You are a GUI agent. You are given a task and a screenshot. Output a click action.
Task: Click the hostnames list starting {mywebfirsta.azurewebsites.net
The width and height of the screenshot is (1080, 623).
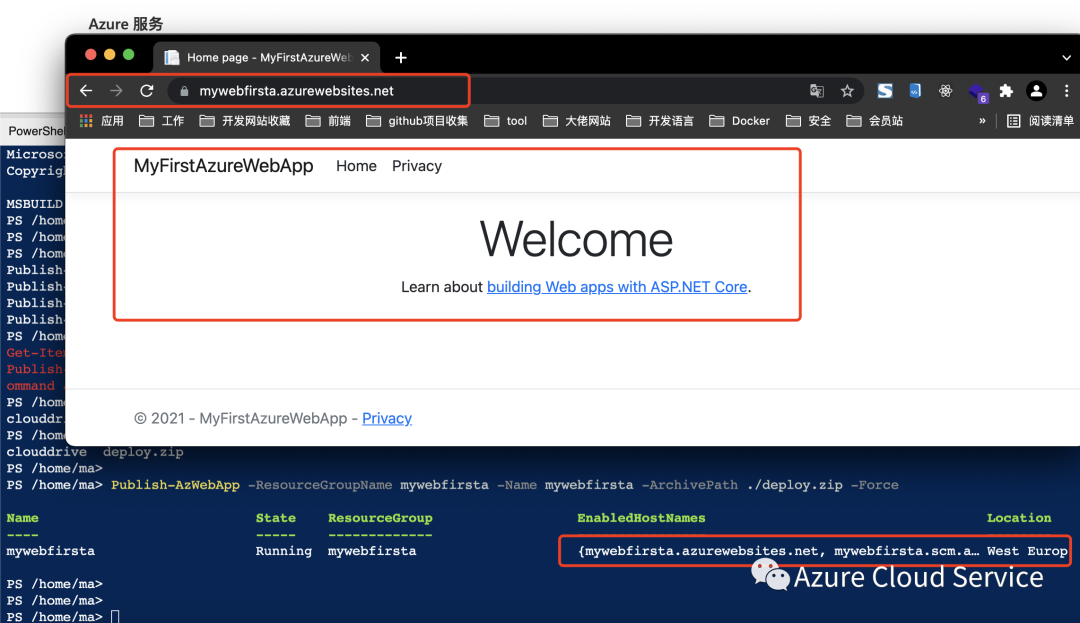click(x=778, y=551)
